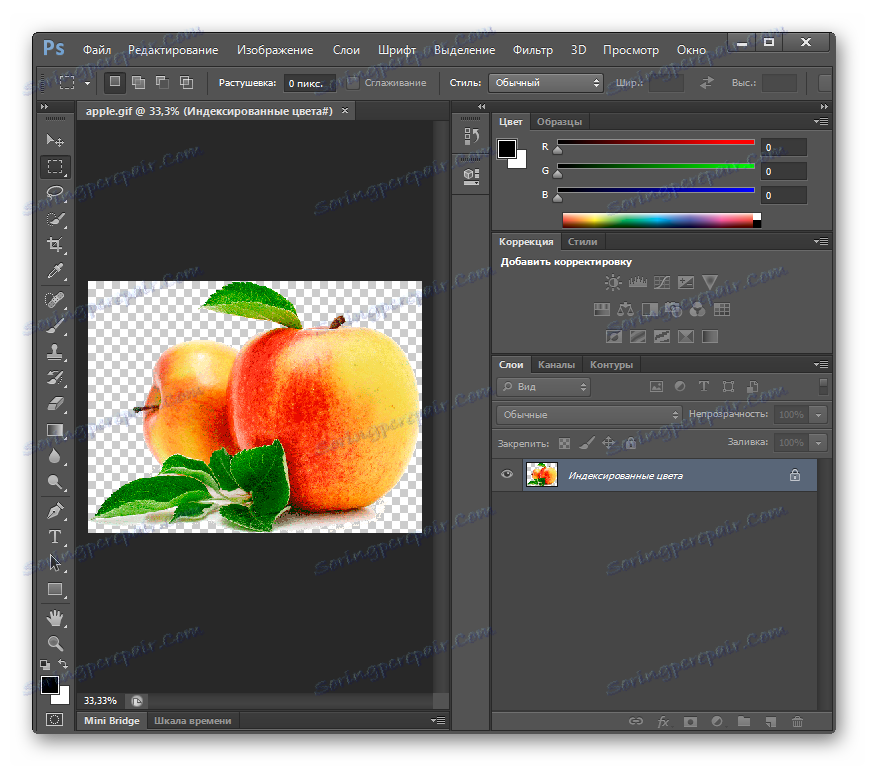The width and height of the screenshot is (869, 767).
Task: Open the Фильтр menu
Action: (532, 50)
